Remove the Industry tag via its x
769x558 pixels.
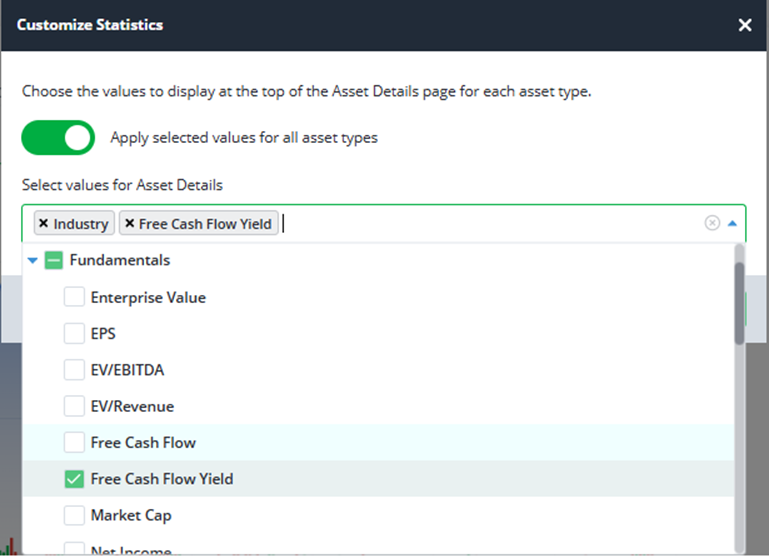[x=44, y=224]
